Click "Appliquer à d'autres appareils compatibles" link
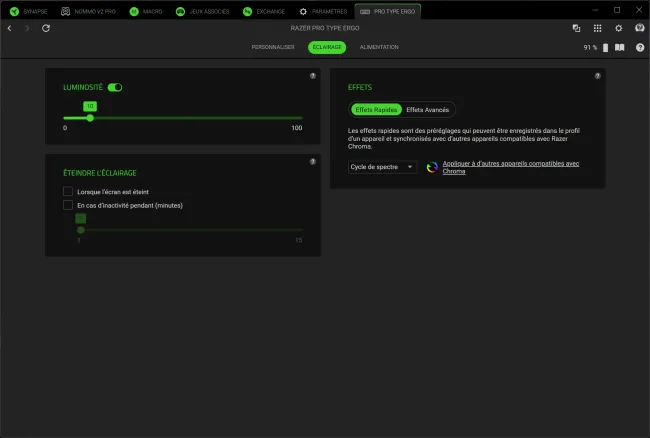Viewport: 650px width, 438px height. [x=511, y=167]
